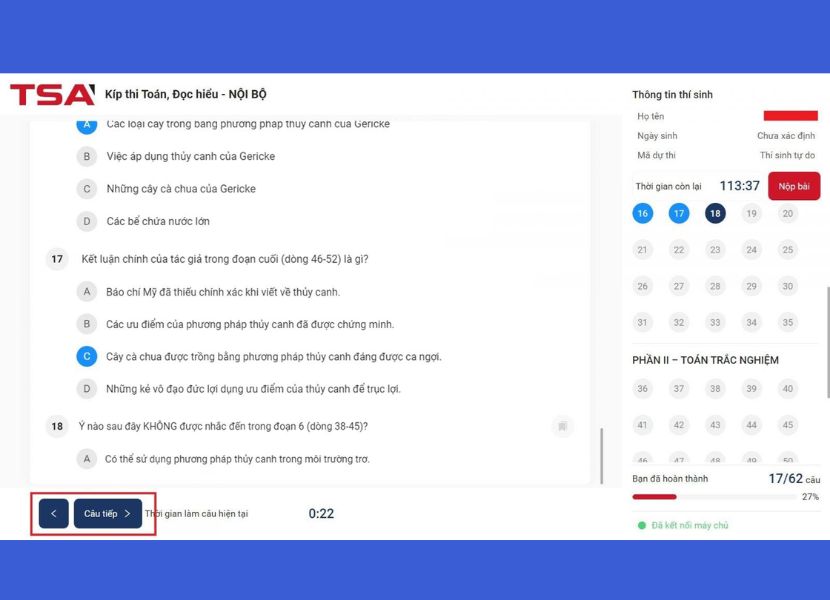Image resolution: width=830 pixels, height=600 pixels.
Task: Click the 'PHẦN II – TOÁN TRẮC NGHIỆM' section header
Action: 705,360
